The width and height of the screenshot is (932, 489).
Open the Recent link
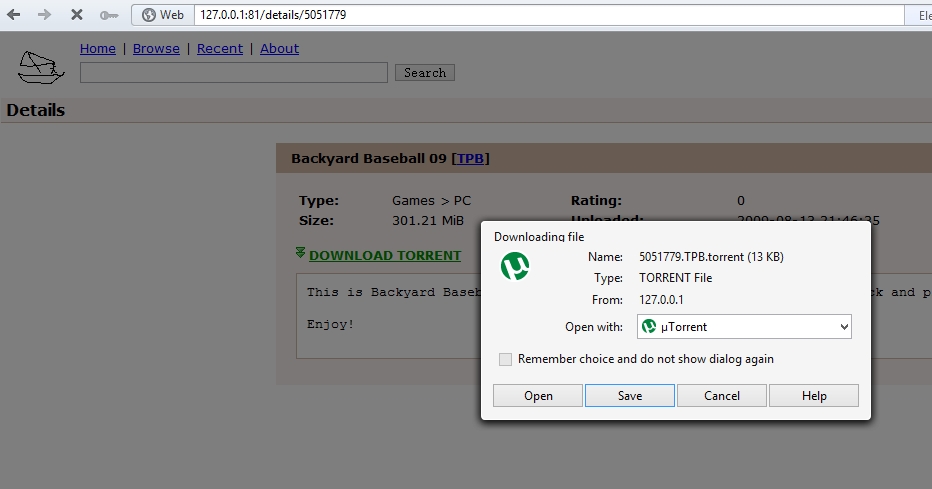pos(220,49)
